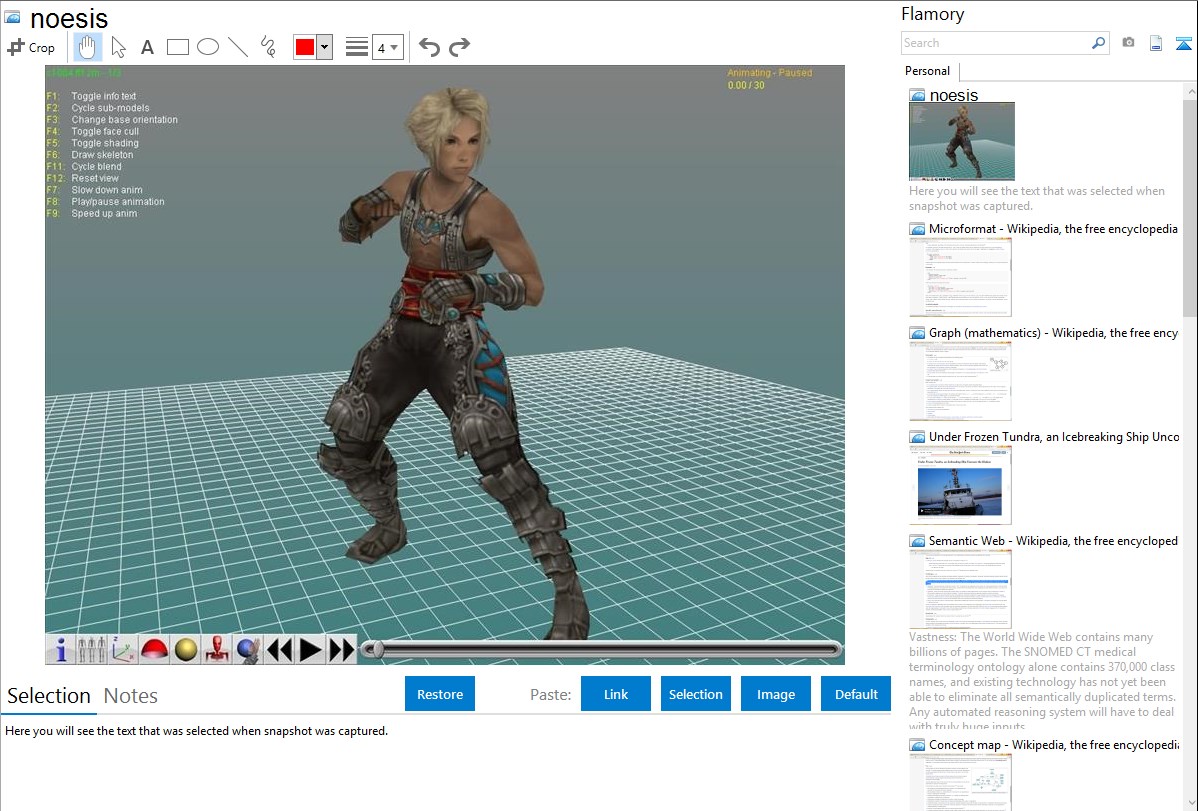
Task: Click the search magnifier icon
Action: [x=1099, y=43]
